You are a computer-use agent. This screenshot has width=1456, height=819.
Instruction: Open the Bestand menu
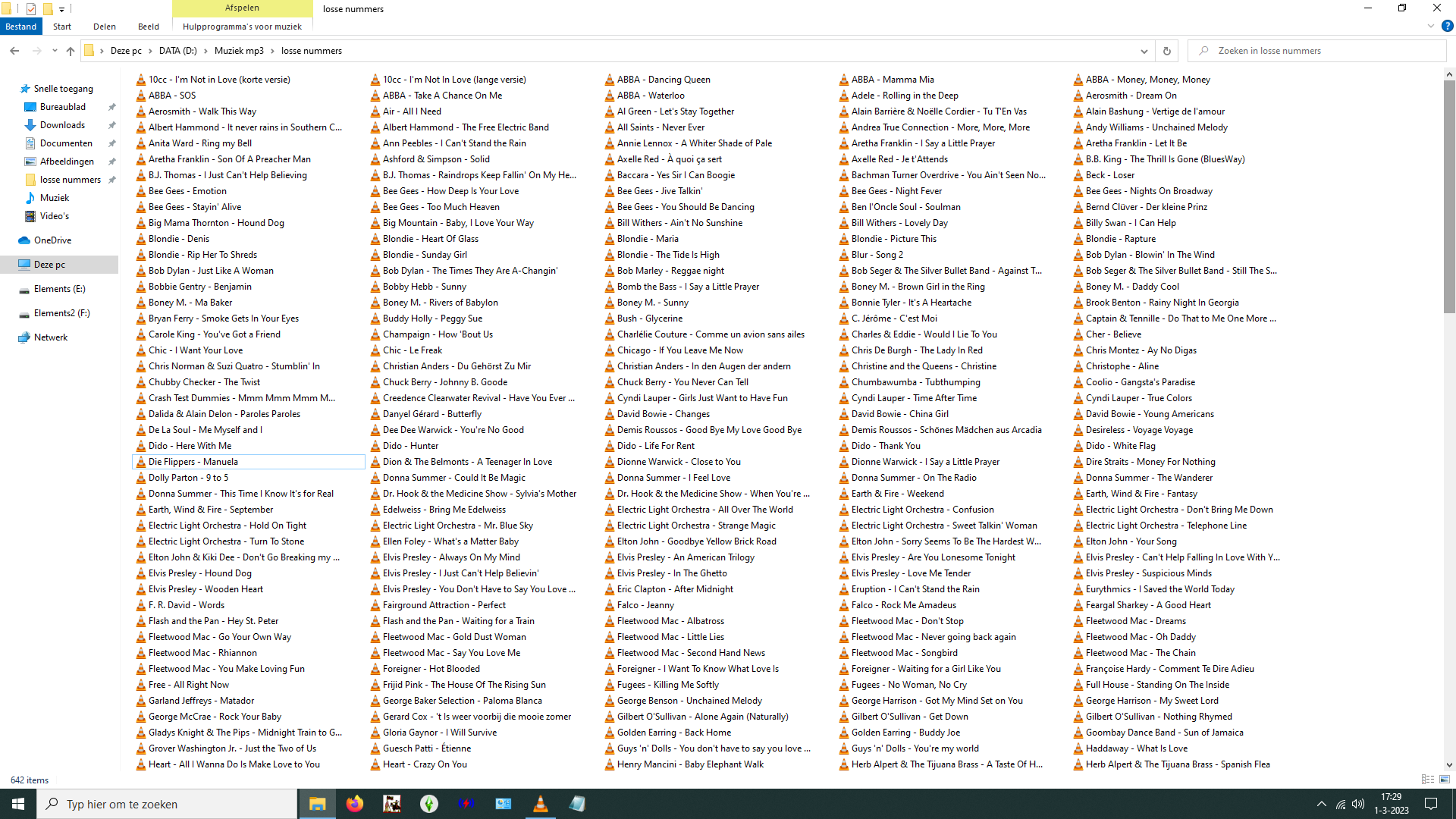coord(21,27)
